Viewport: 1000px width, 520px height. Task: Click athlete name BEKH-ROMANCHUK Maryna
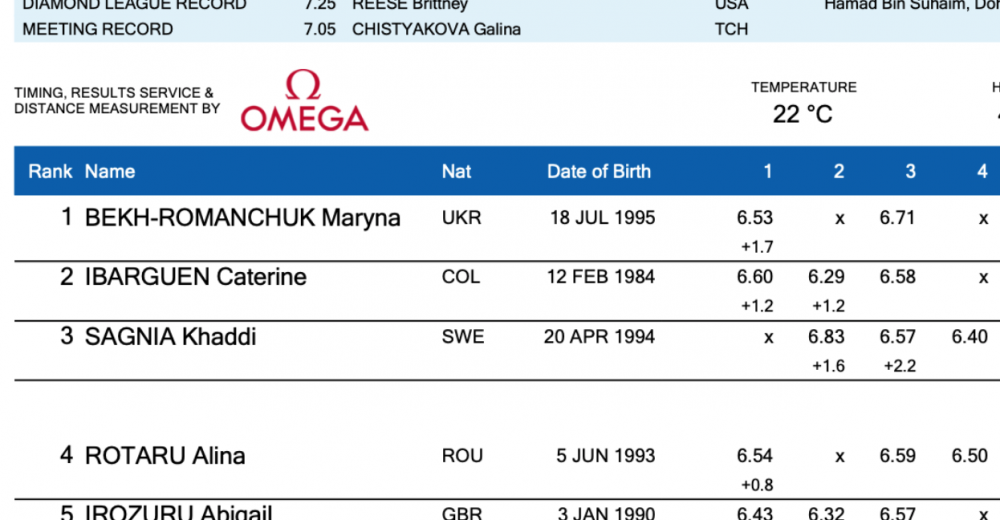(x=242, y=218)
